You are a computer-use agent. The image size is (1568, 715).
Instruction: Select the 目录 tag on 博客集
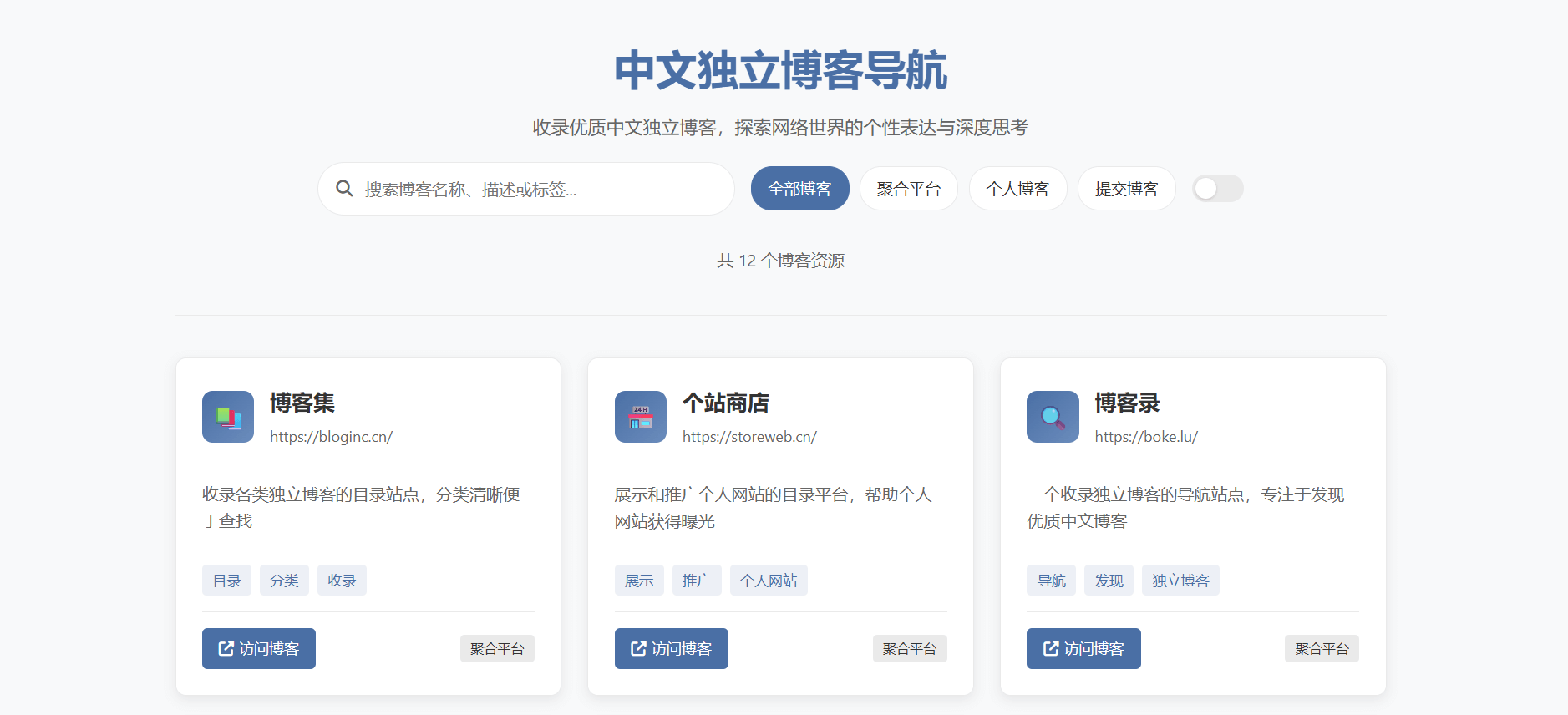(226, 581)
